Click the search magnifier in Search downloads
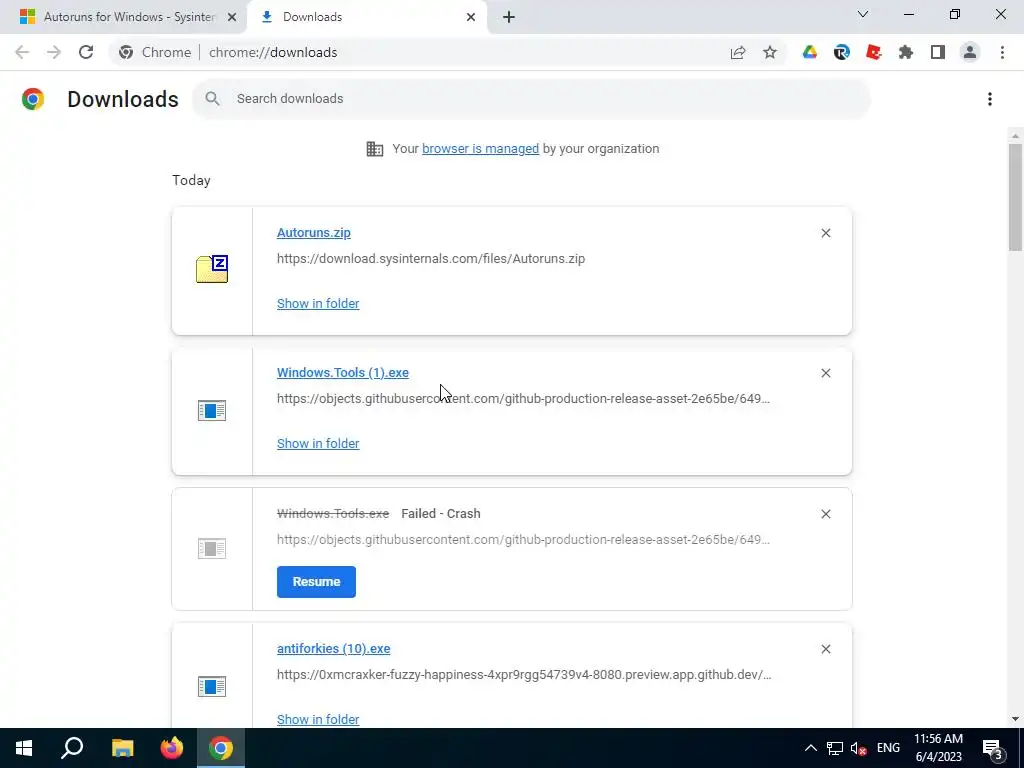 tap(212, 99)
